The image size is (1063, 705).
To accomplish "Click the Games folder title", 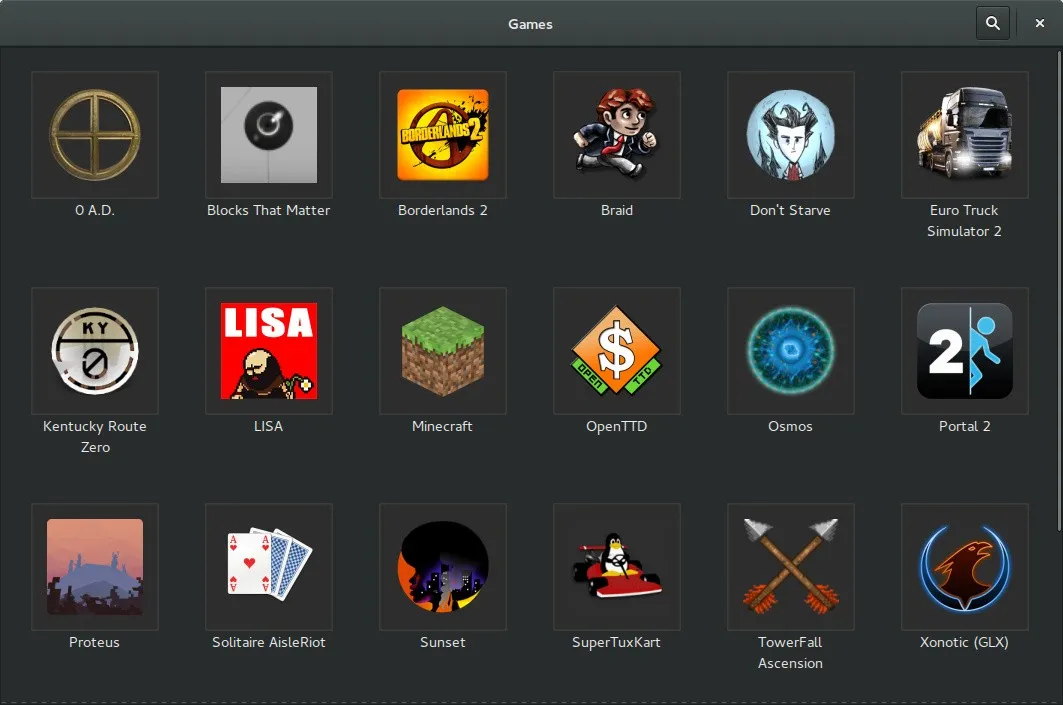I will click(x=530, y=23).
